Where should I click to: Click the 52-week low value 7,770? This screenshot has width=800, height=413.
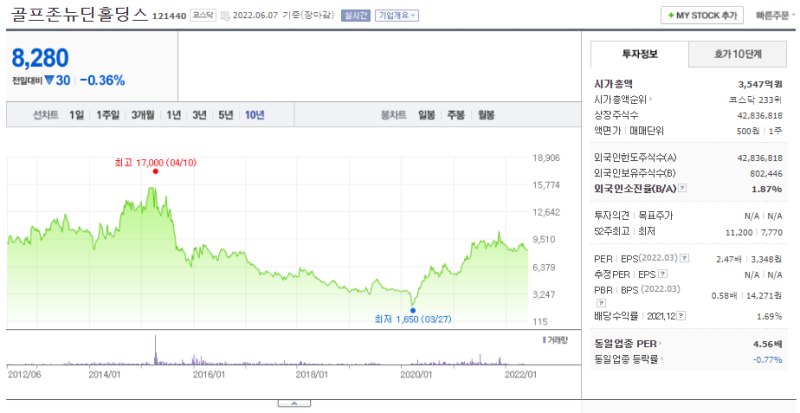pos(771,232)
